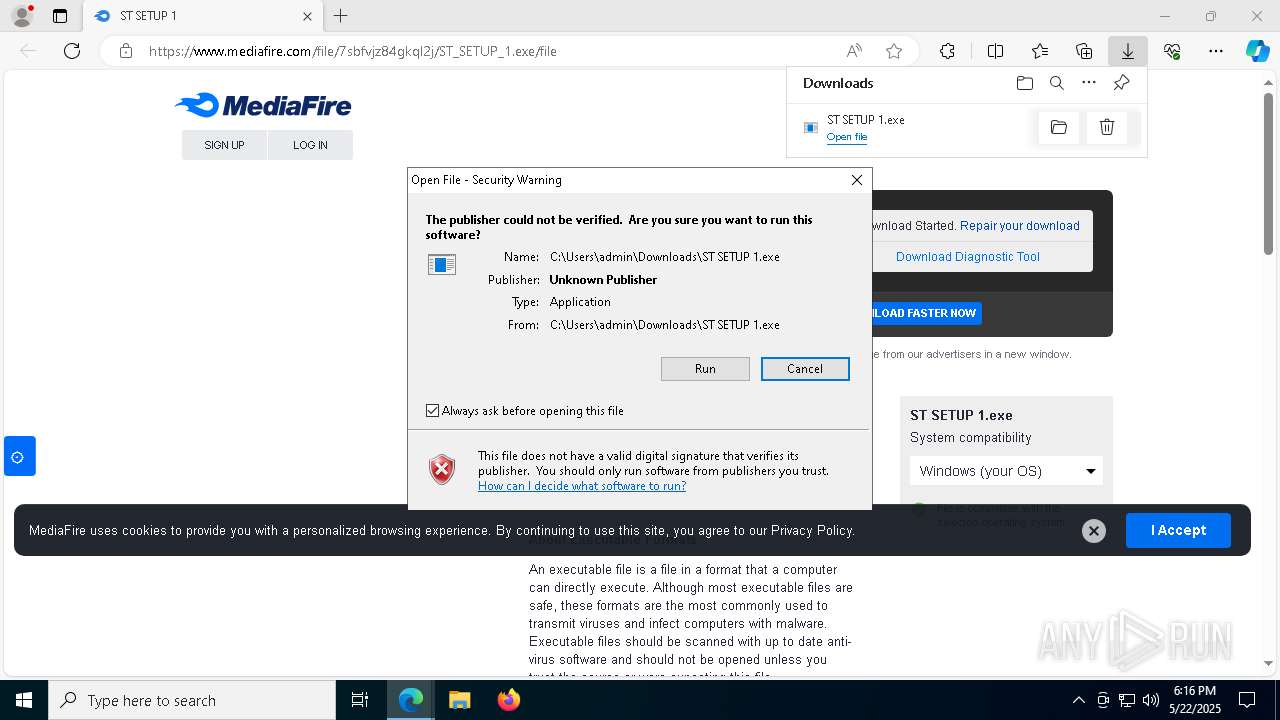
Task: View site information lock icon
Action: 126,51
